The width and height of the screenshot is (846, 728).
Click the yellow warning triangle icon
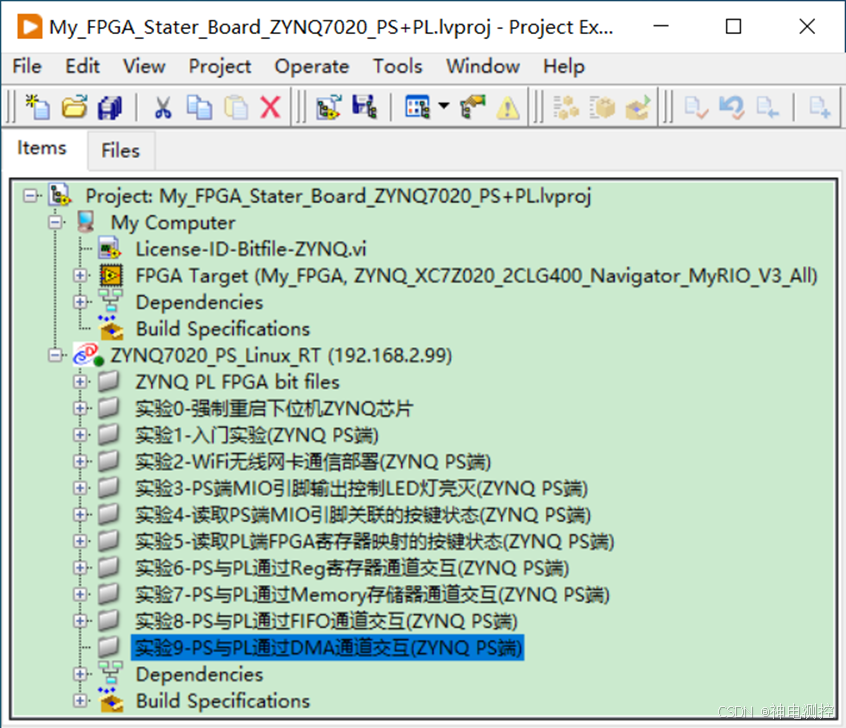click(508, 106)
